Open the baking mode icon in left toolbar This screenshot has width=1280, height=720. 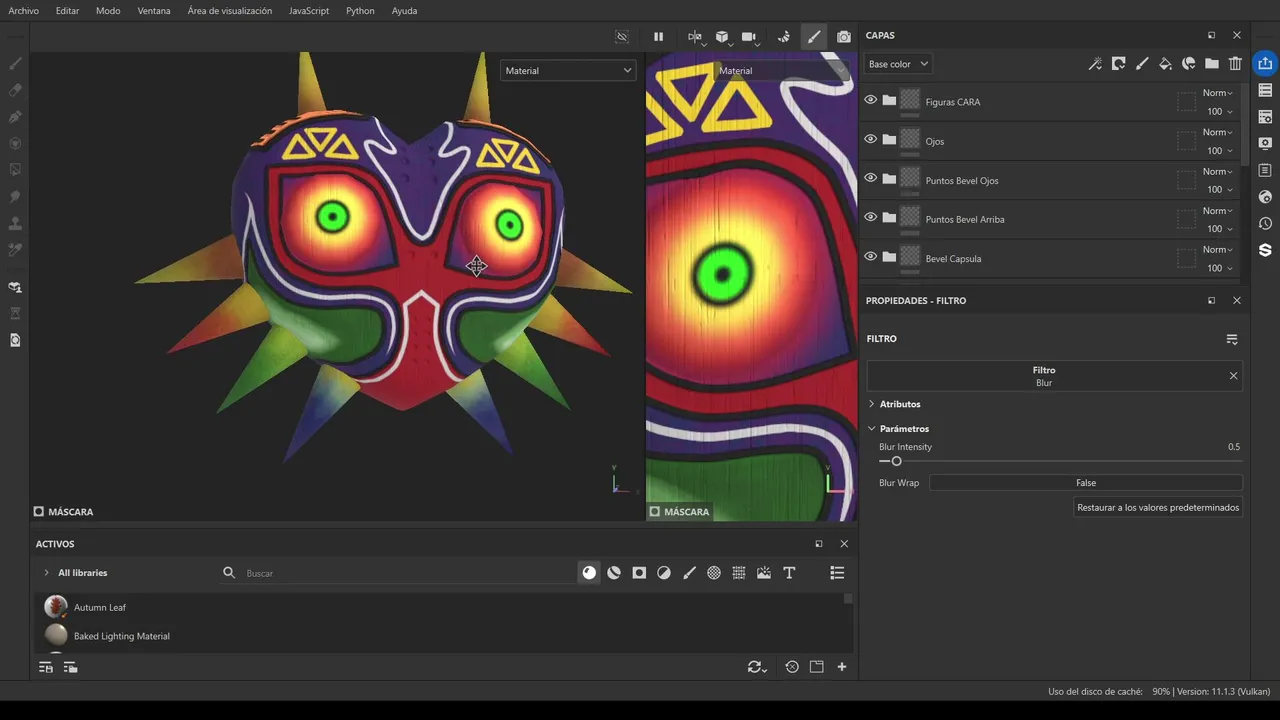point(15,287)
